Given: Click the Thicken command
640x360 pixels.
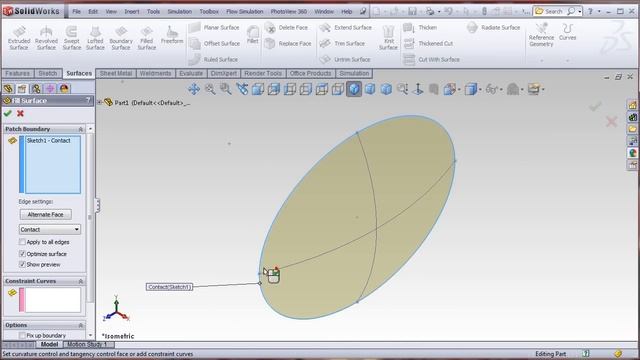Looking at the screenshot, I should coord(420,27).
